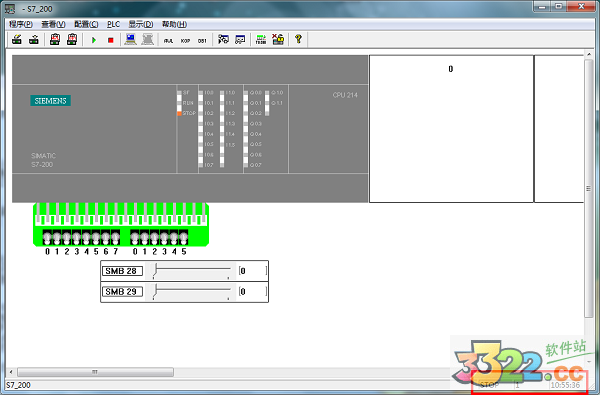Click the SMB 28 potentiometer slider handle

click(x=155, y=271)
